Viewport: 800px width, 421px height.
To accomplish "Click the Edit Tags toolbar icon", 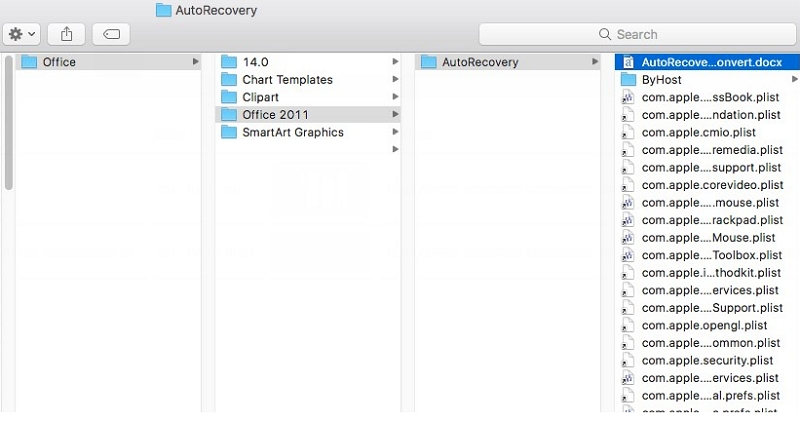I will pyautogui.click(x=111, y=34).
